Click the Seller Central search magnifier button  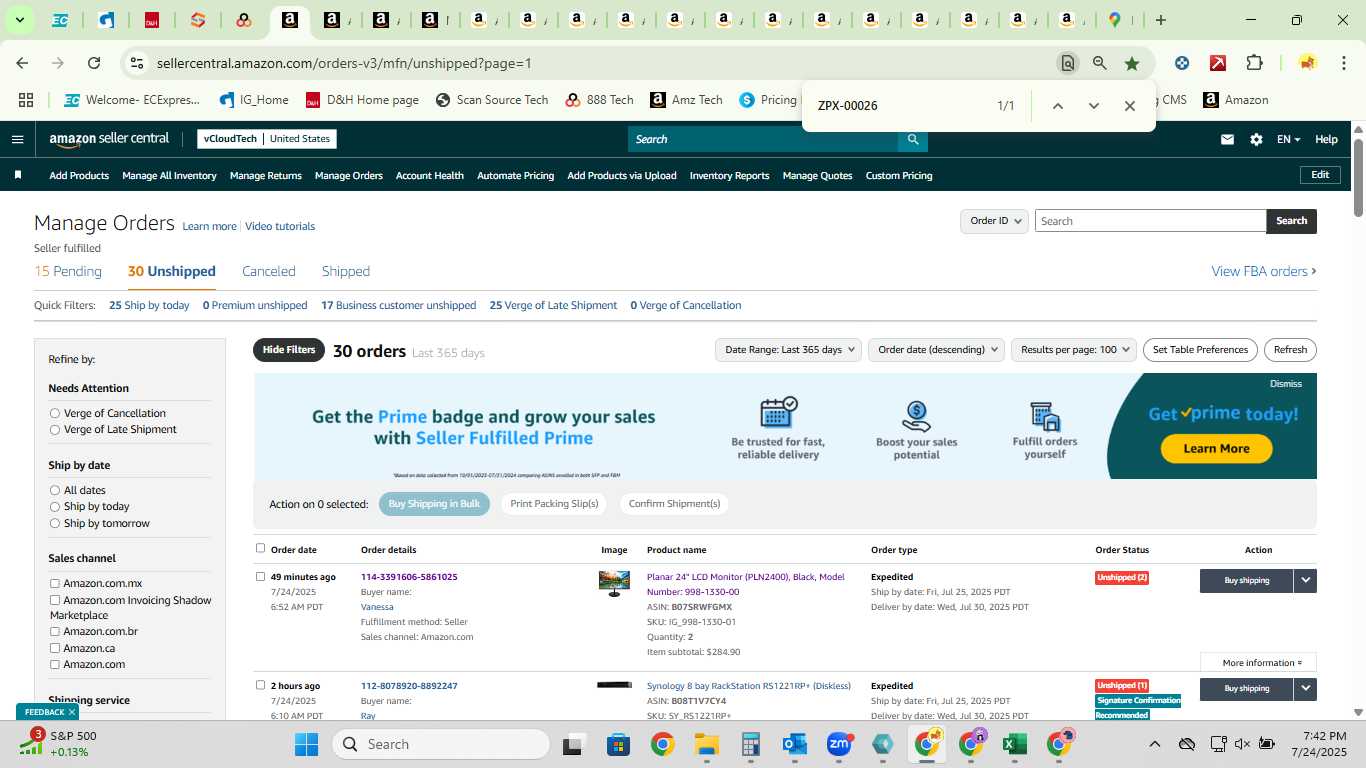(912, 139)
